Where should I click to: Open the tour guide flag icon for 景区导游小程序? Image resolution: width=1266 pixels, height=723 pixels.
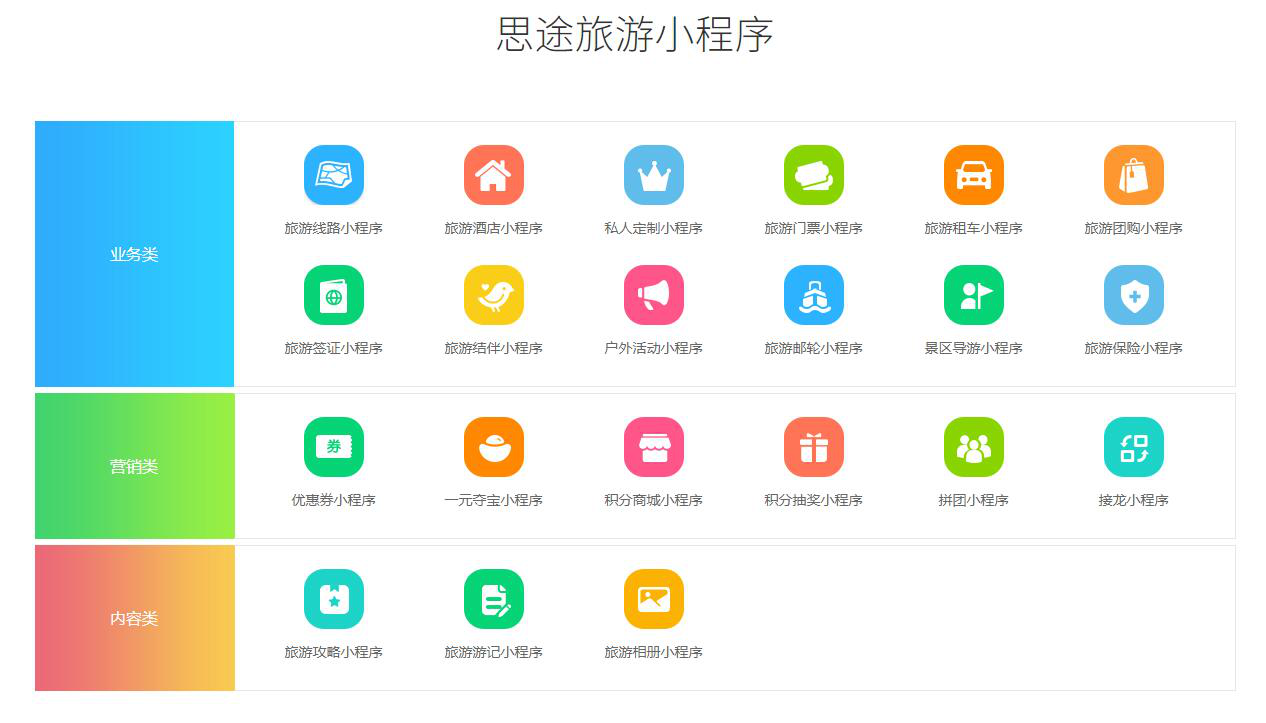tap(973, 295)
